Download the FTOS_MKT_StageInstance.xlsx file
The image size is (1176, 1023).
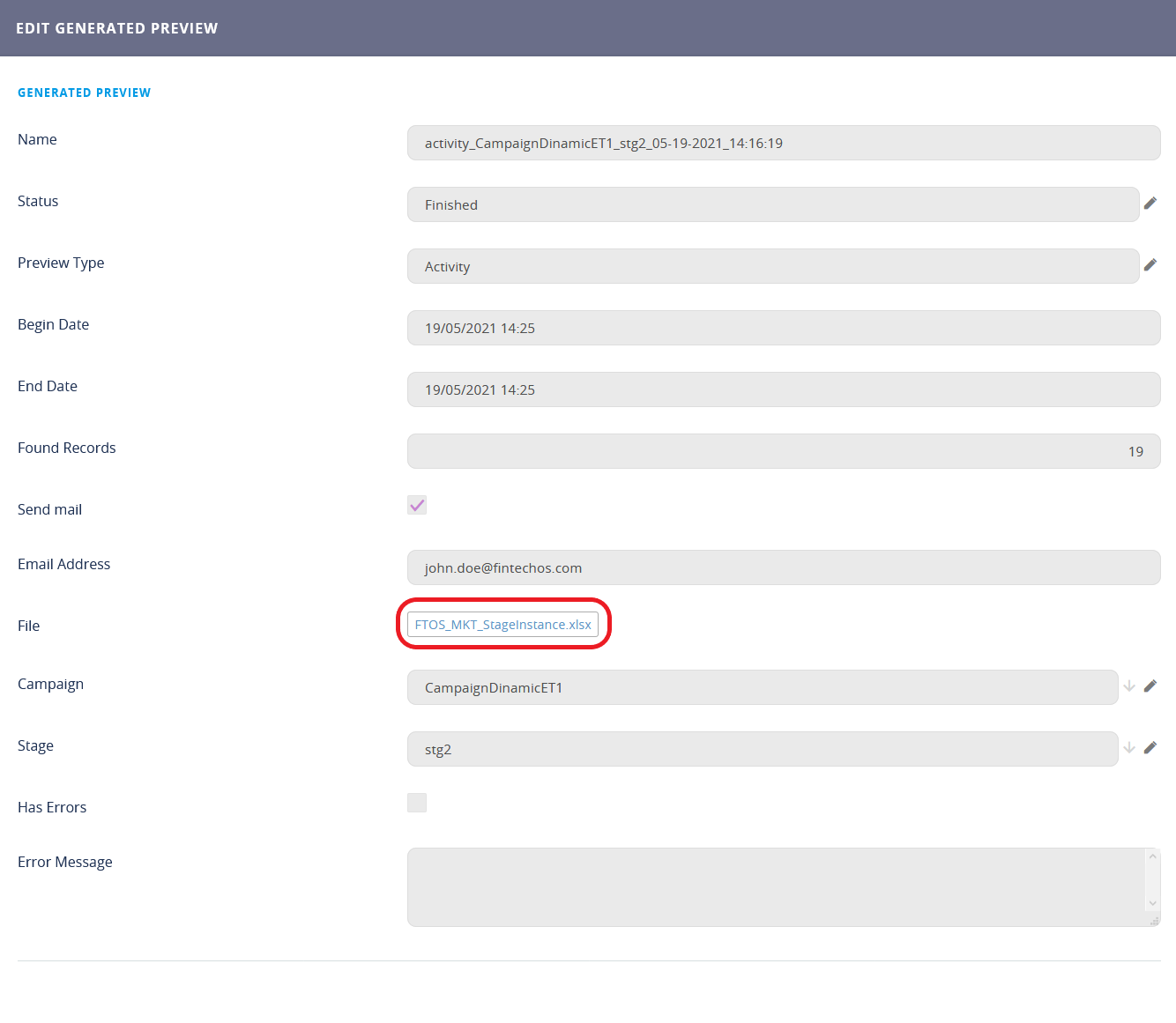coord(502,625)
